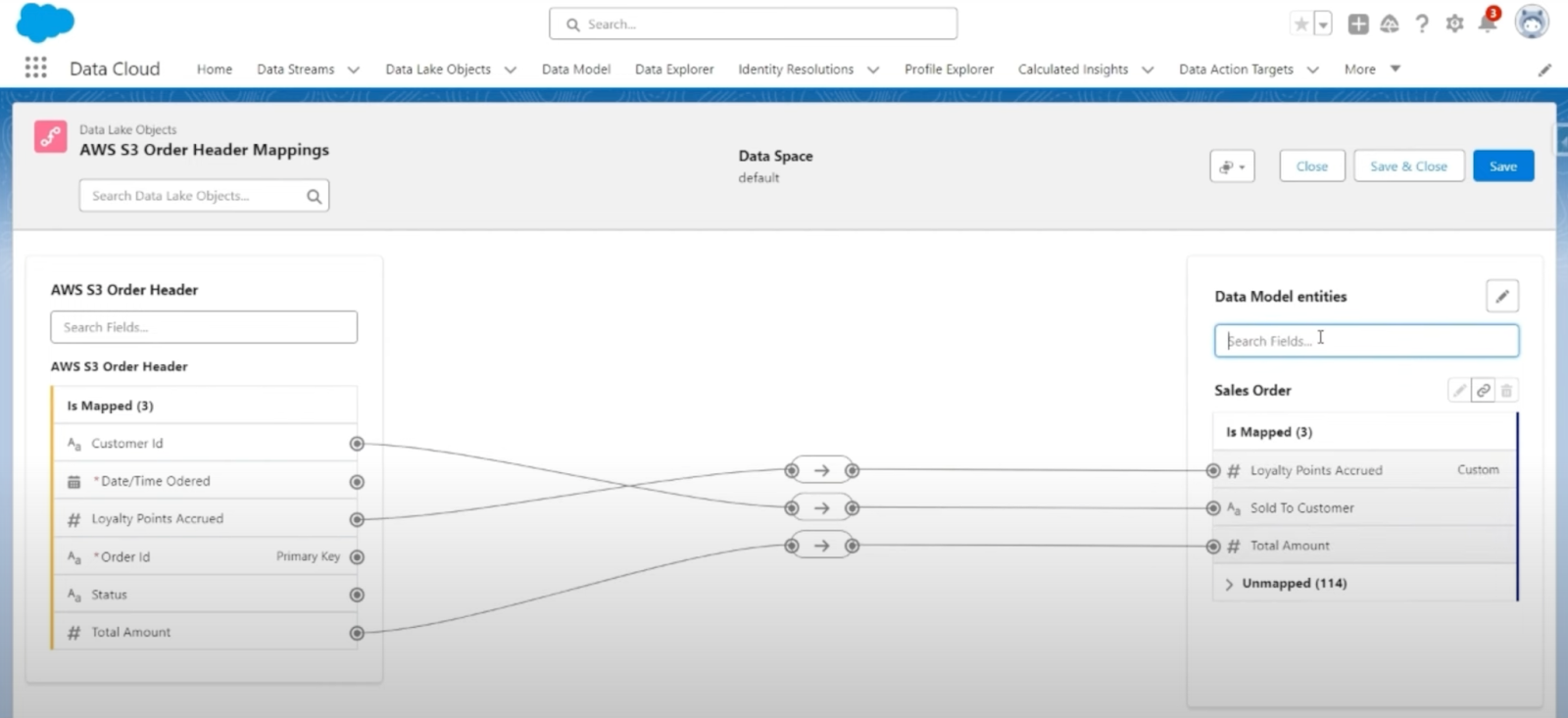Open the user profile avatar
Screen dimensions: 1568x718
pos(1532,22)
